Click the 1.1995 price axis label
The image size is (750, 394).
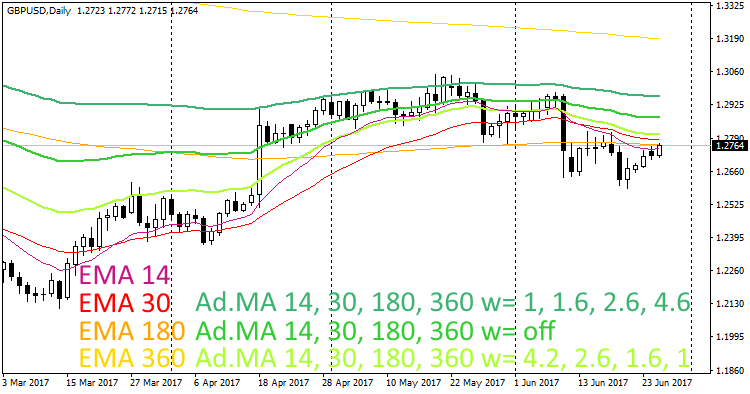click(730, 337)
